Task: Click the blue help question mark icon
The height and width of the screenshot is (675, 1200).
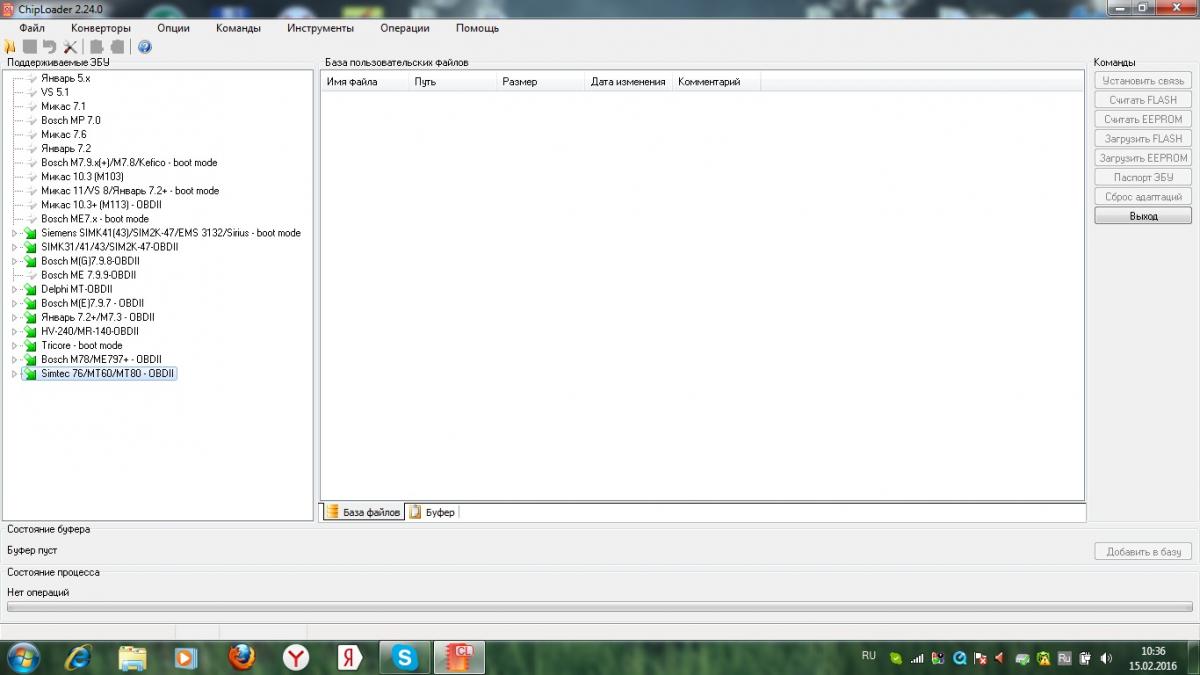Action: coord(144,47)
